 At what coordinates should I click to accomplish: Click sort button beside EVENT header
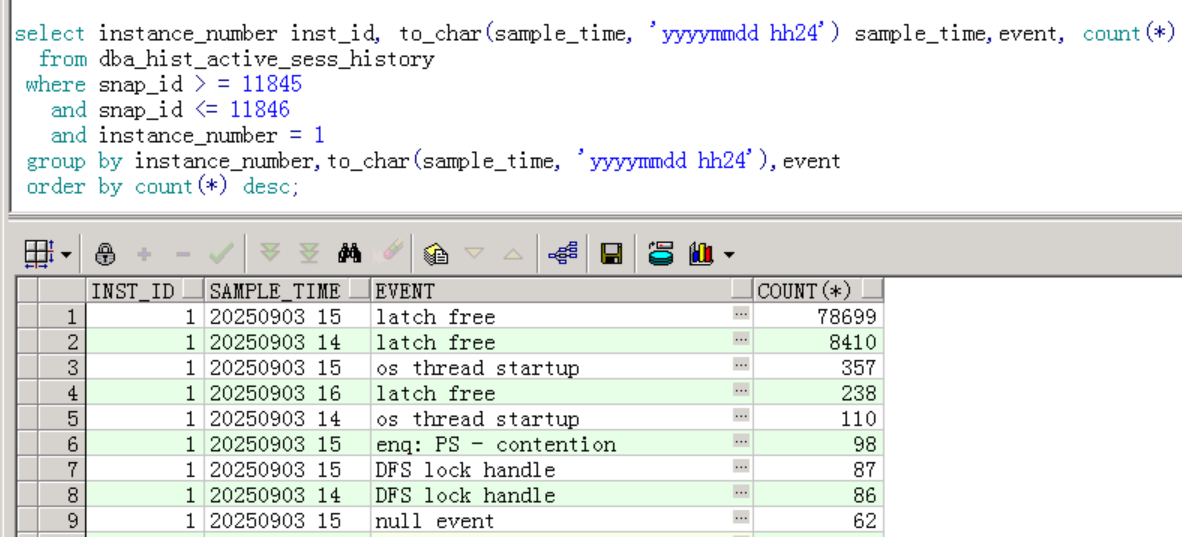(x=743, y=290)
